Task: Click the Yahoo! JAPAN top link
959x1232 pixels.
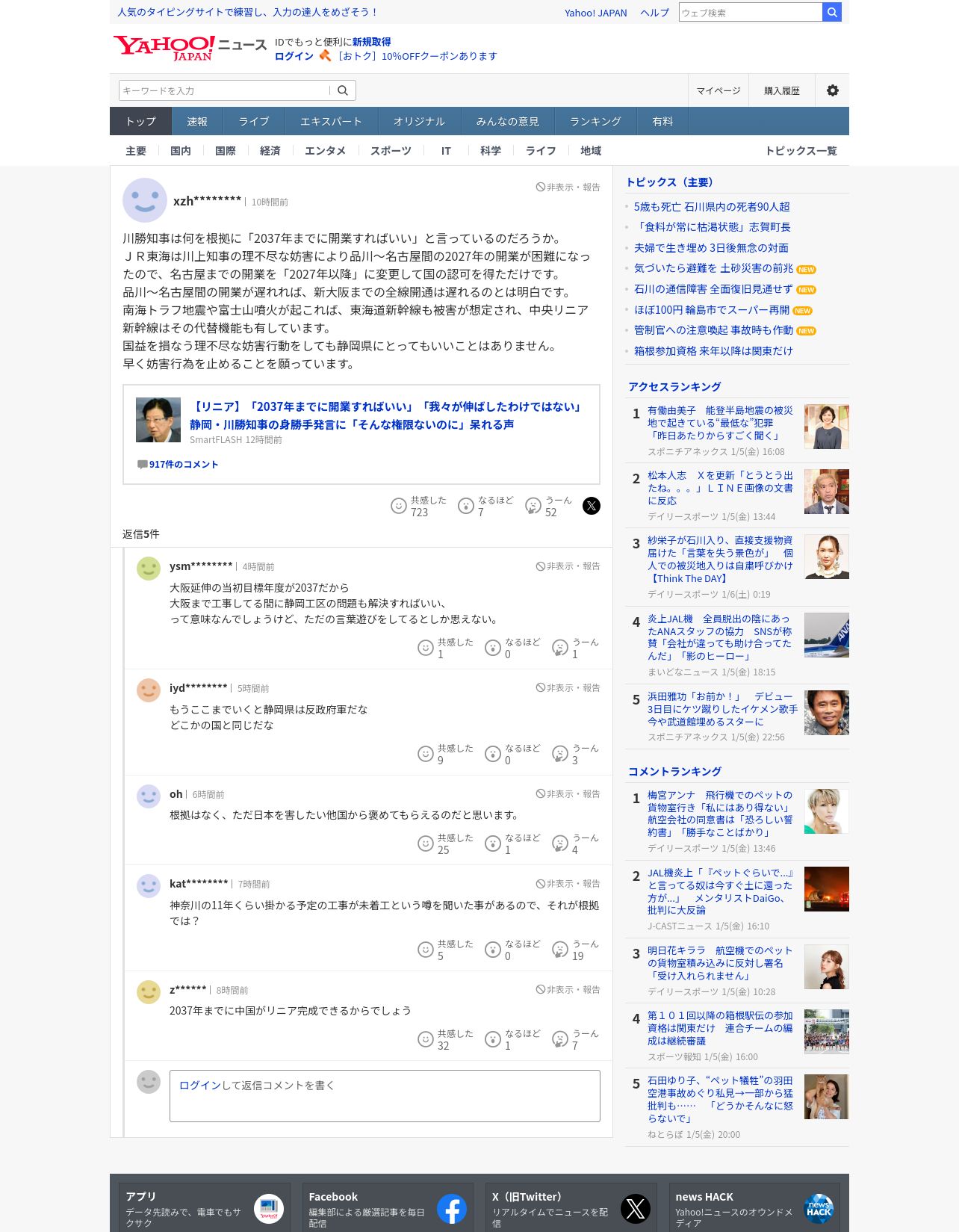Action: 596,13
